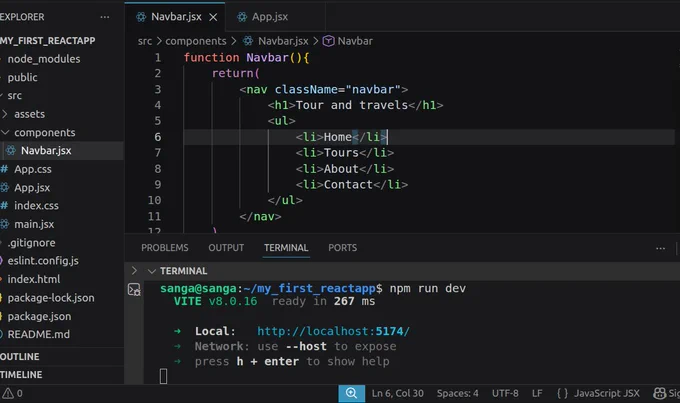Click the components breadcrumb segment
This screenshot has height=403, width=680.
coord(196,41)
